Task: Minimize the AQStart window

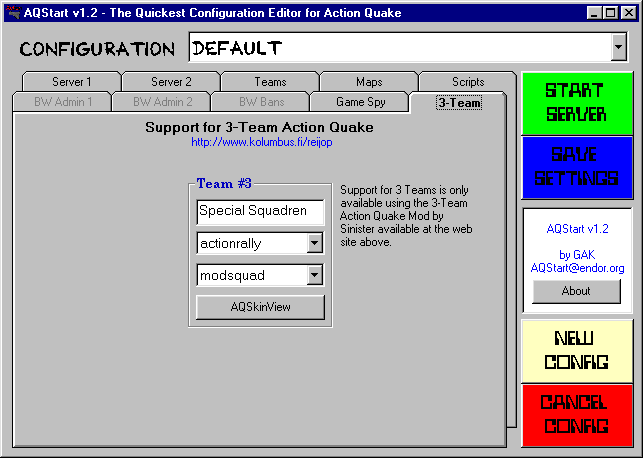Action: (x=594, y=13)
